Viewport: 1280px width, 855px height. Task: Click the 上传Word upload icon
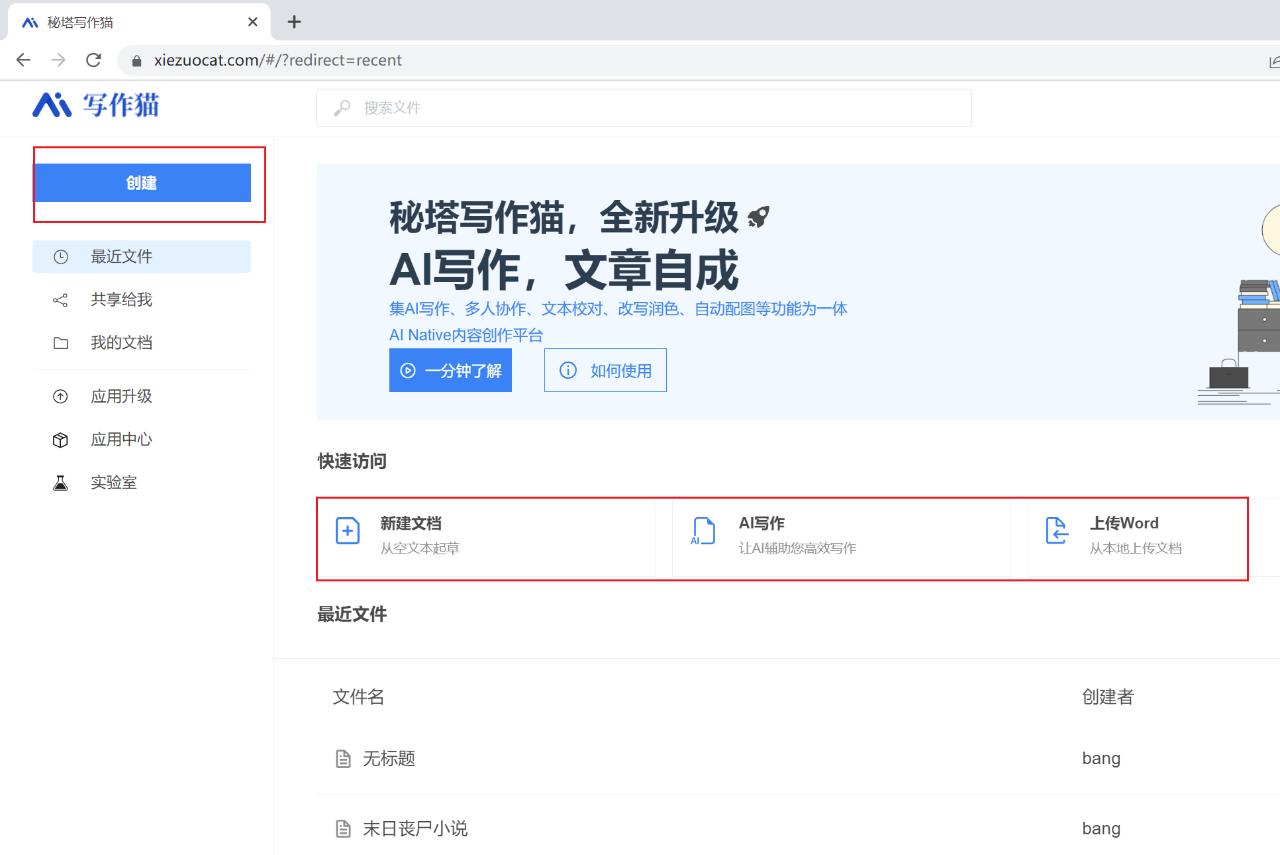pyautogui.click(x=1057, y=531)
